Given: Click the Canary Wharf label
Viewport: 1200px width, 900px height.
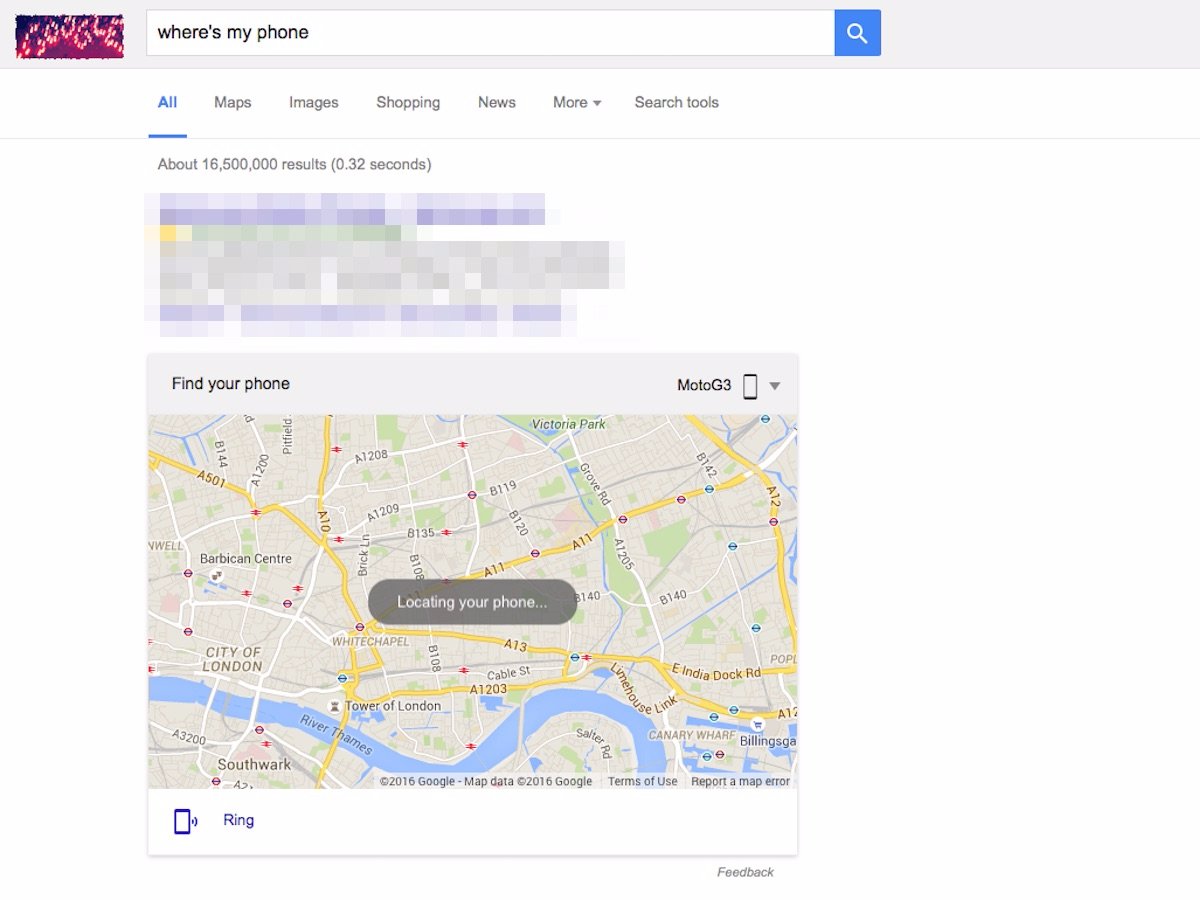Looking at the screenshot, I should pyautogui.click(x=692, y=736).
